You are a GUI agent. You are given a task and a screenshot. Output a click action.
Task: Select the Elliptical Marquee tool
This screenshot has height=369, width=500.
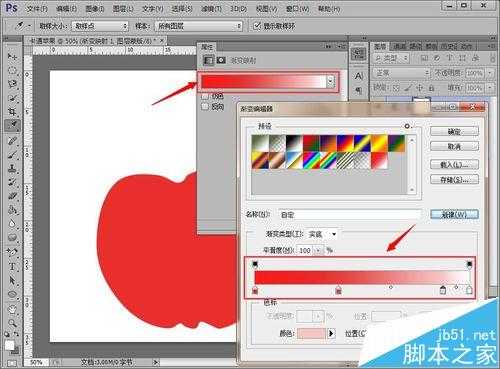pos(12,70)
